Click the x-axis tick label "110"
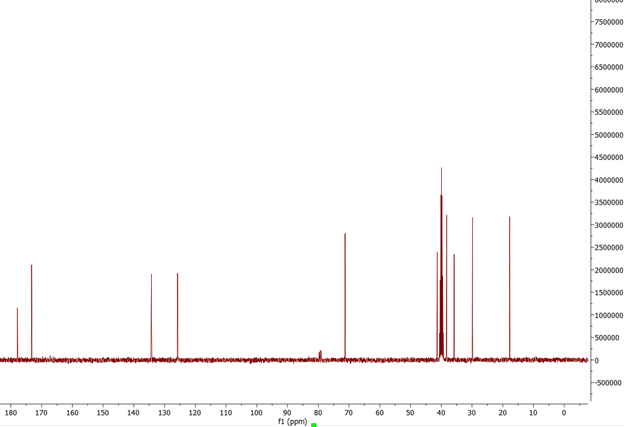This screenshot has height=427, width=624. pos(226,413)
